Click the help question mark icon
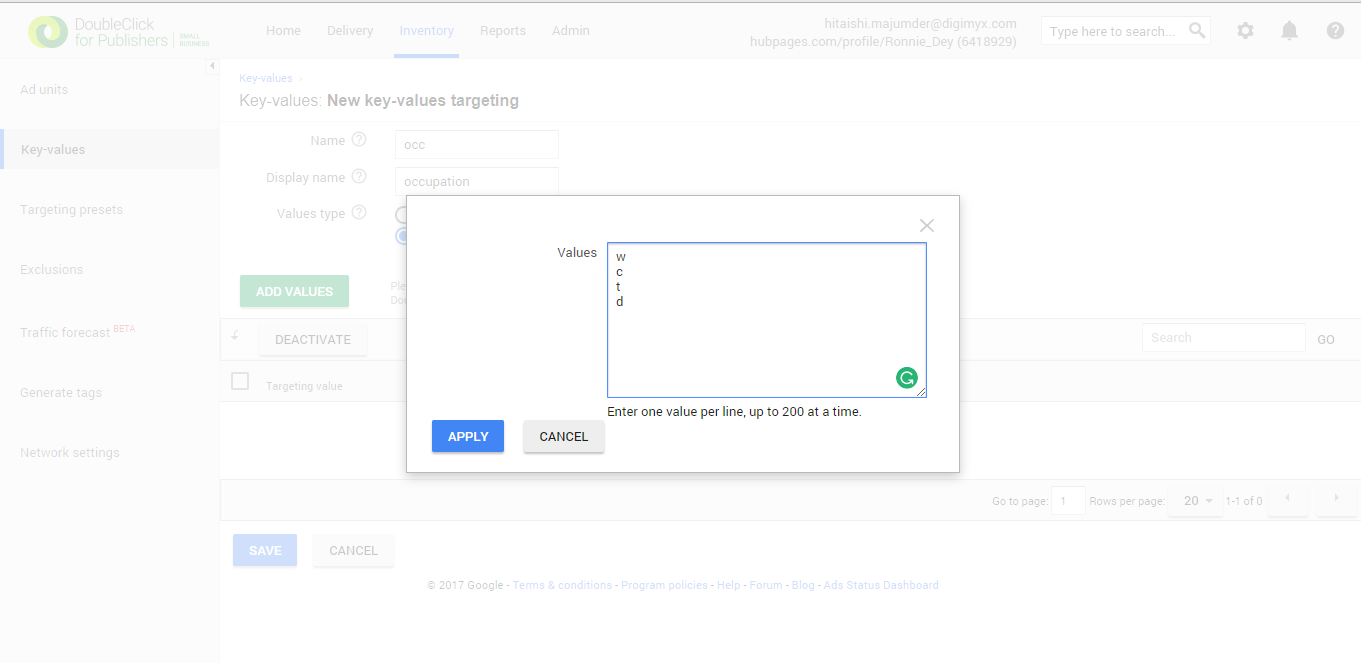1361x663 pixels. [1335, 31]
